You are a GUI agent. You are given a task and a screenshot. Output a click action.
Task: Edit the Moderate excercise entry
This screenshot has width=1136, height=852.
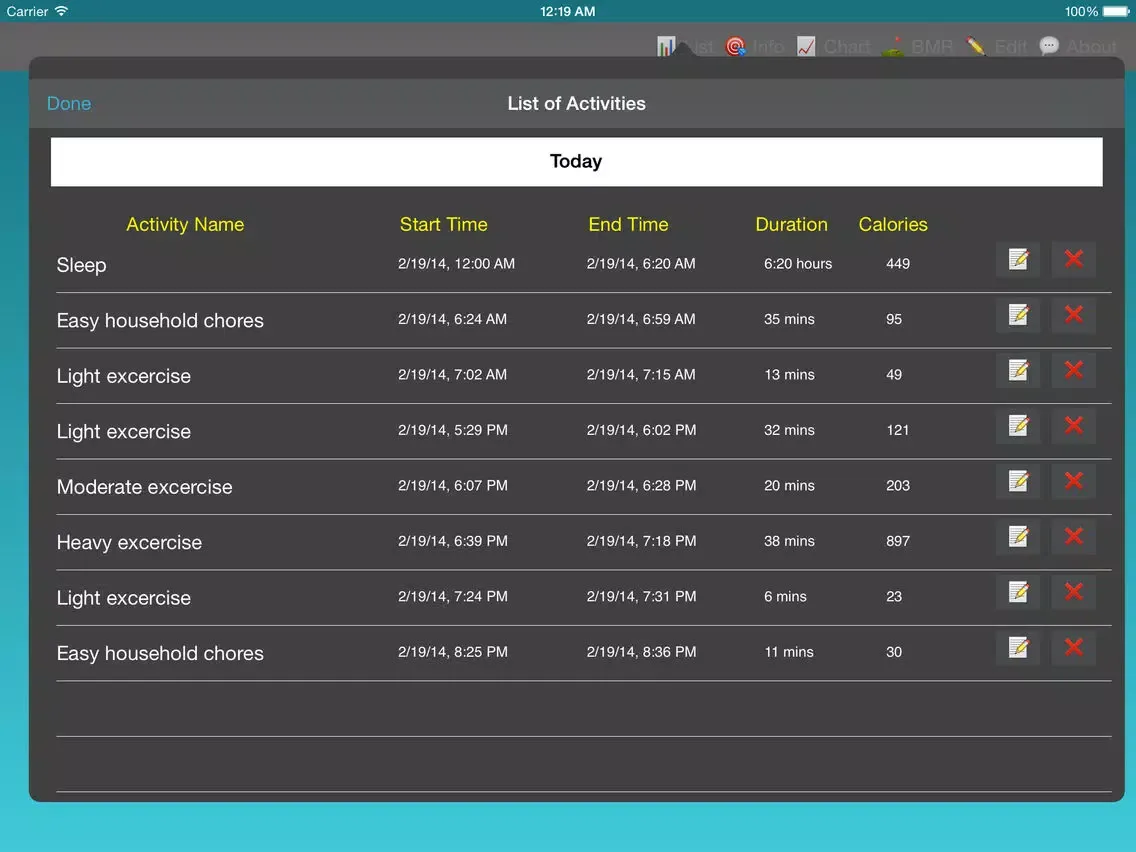click(1018, 481)
